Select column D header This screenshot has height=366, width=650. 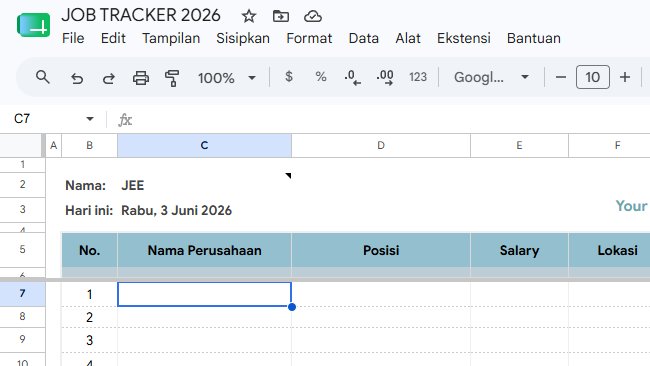click(381, 145)
